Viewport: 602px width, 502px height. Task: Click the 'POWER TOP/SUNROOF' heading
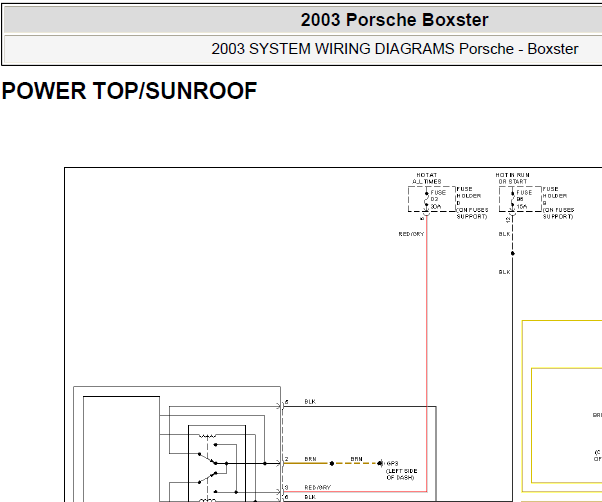(x=129, y=91)
